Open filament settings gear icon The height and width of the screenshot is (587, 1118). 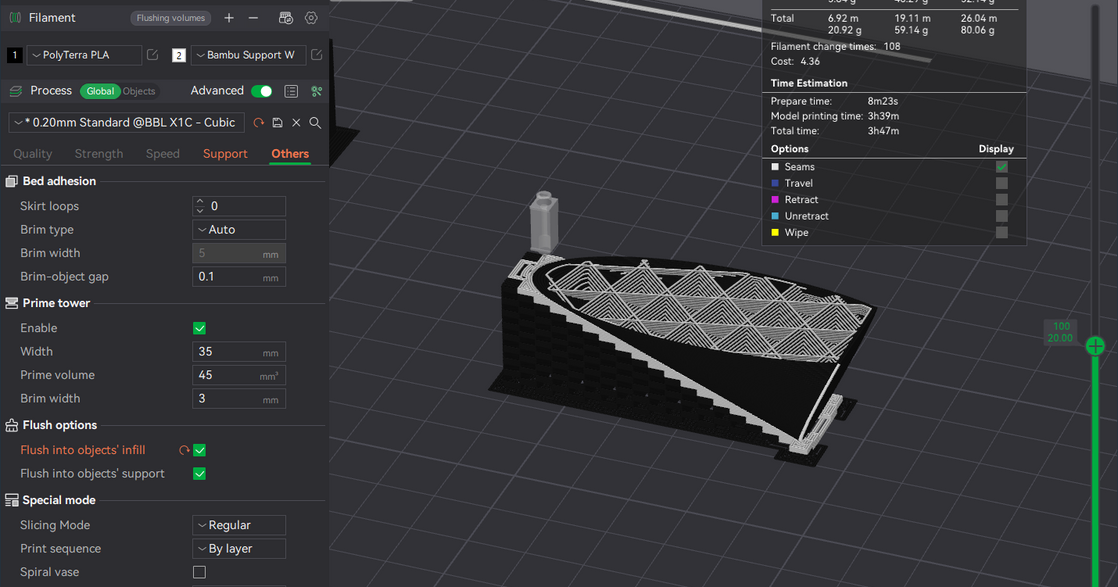[311, 18]
